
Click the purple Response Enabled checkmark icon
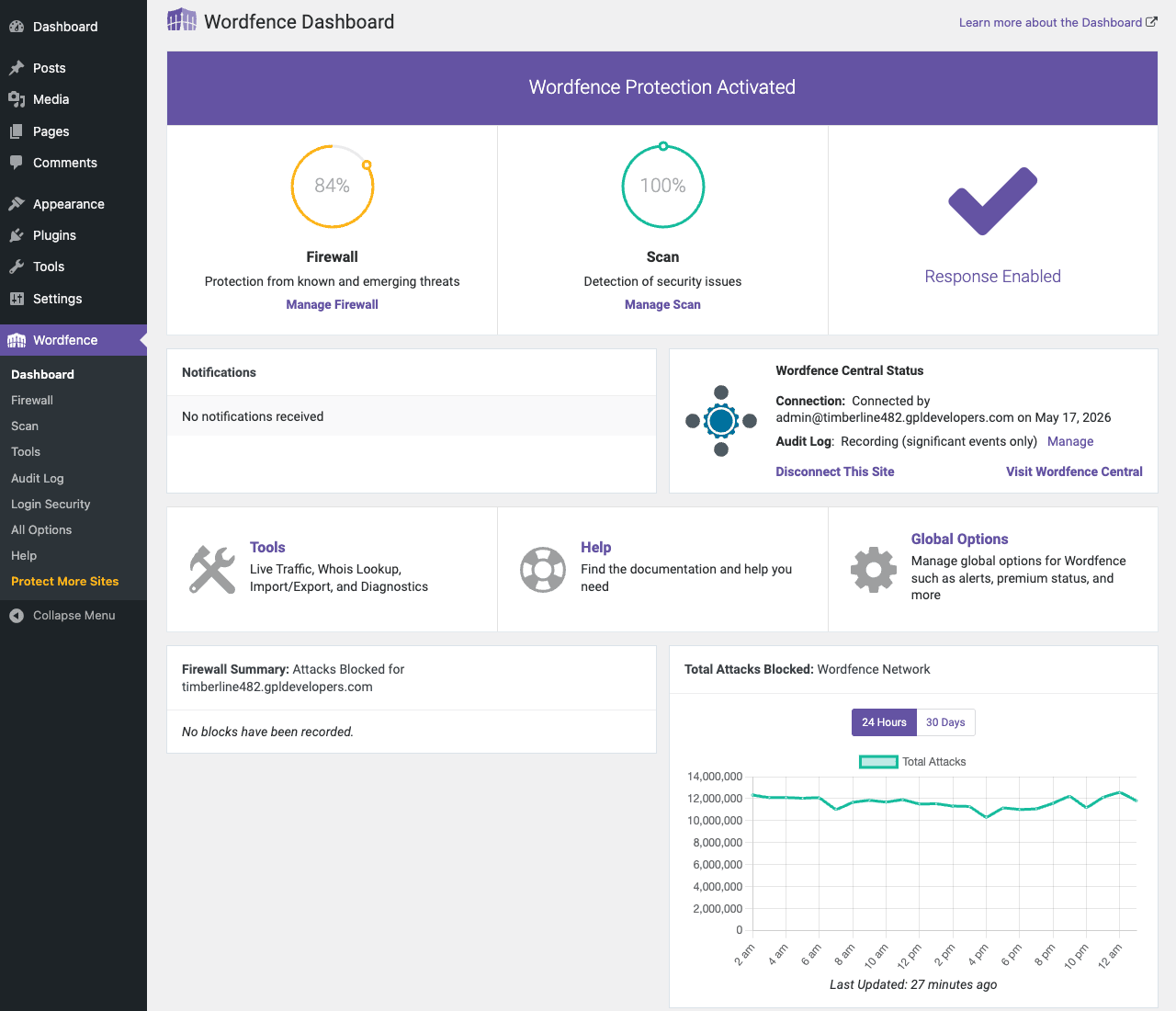[992, 201]
